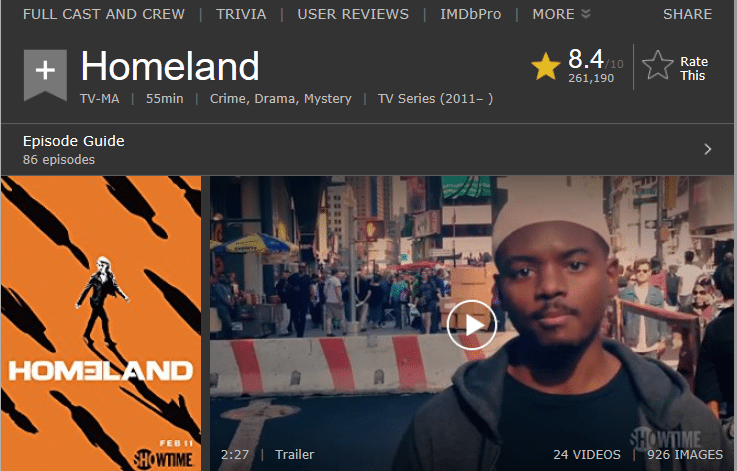Image resolution: width=737 pixels, height=471 pixels.
Task: Open Episode Guide via right chevron
Action: click(707, 149)
